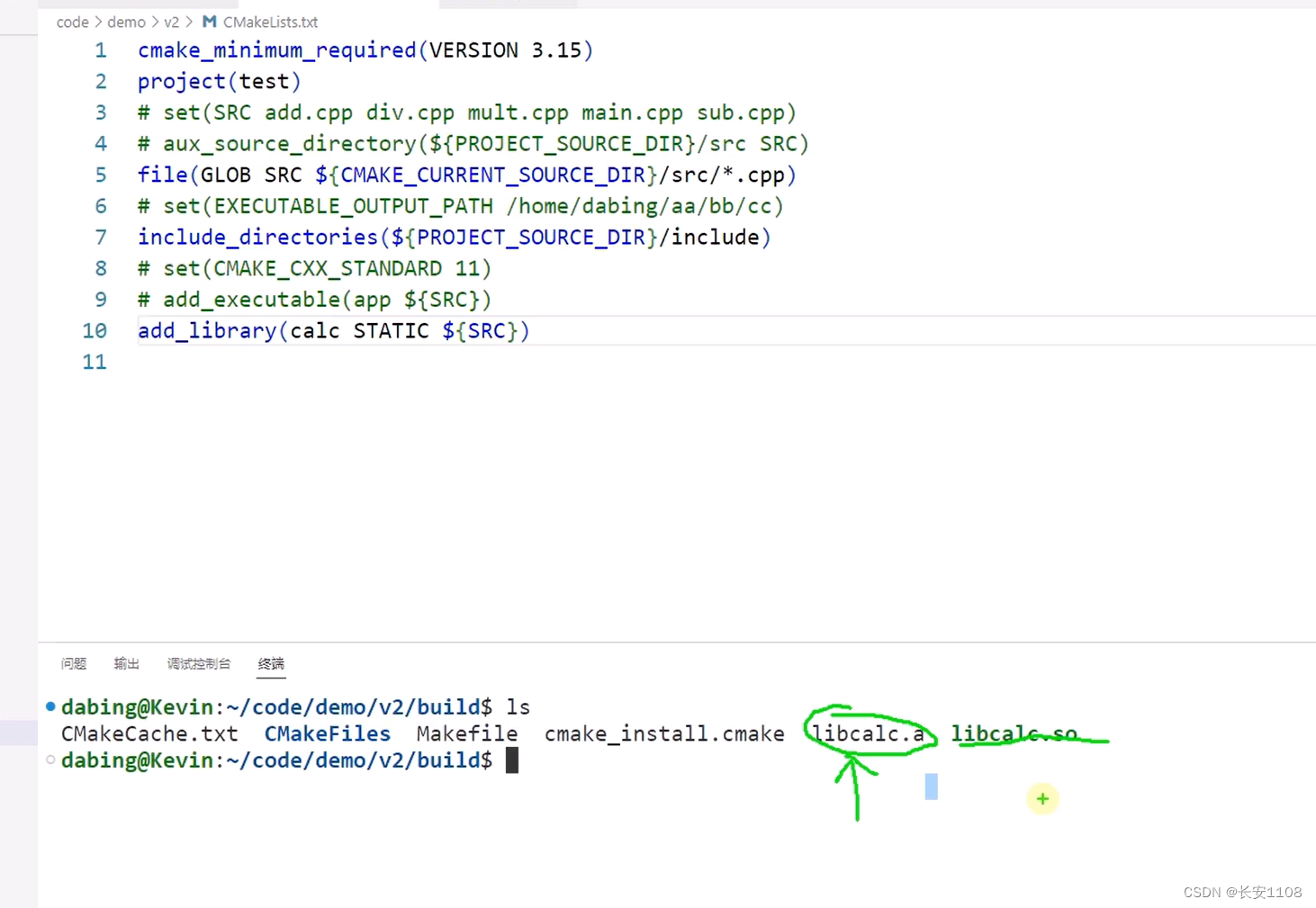Select line number 5 in the gutter
1316x908 pixels.
click(x=100, y=175)
